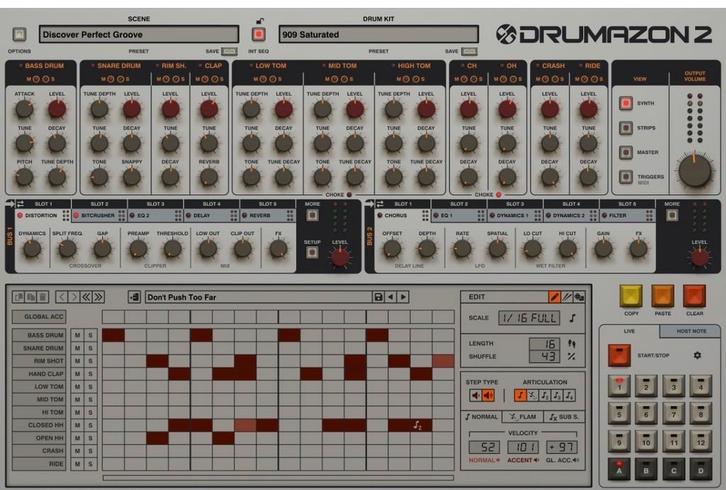
Task: Open the Scene preset name field
Action: (139, 34)
